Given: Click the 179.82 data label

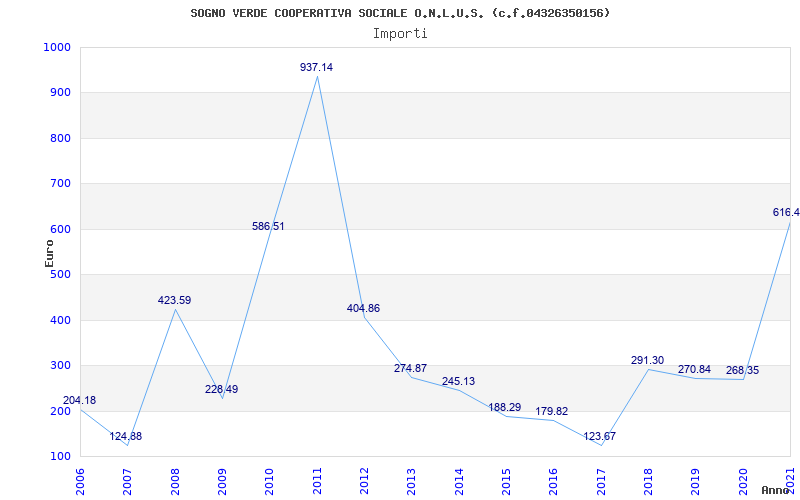Looking at the screenshot, I should click(x=552, y=412).
